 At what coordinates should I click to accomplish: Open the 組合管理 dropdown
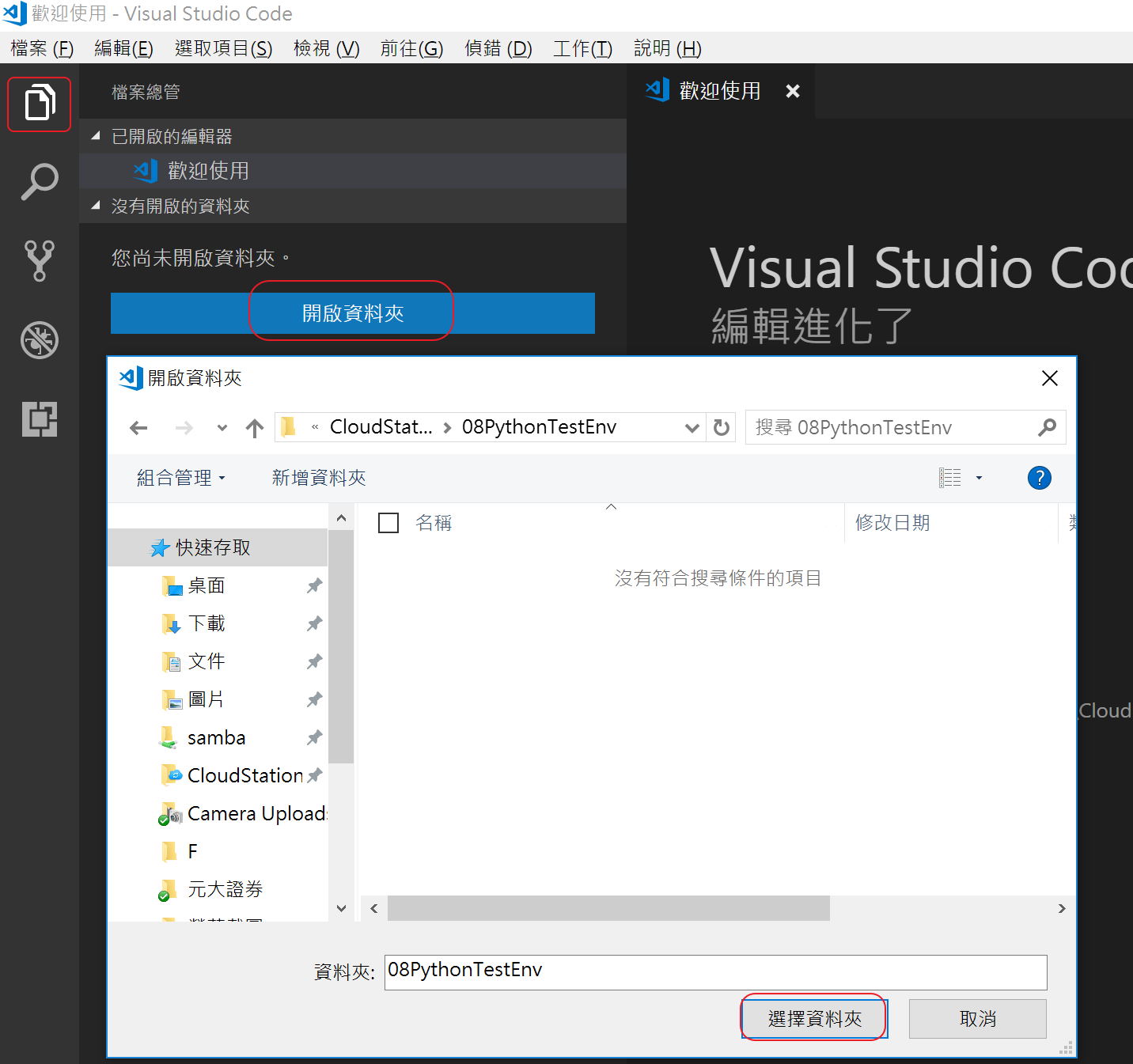[x=181, y=478]
